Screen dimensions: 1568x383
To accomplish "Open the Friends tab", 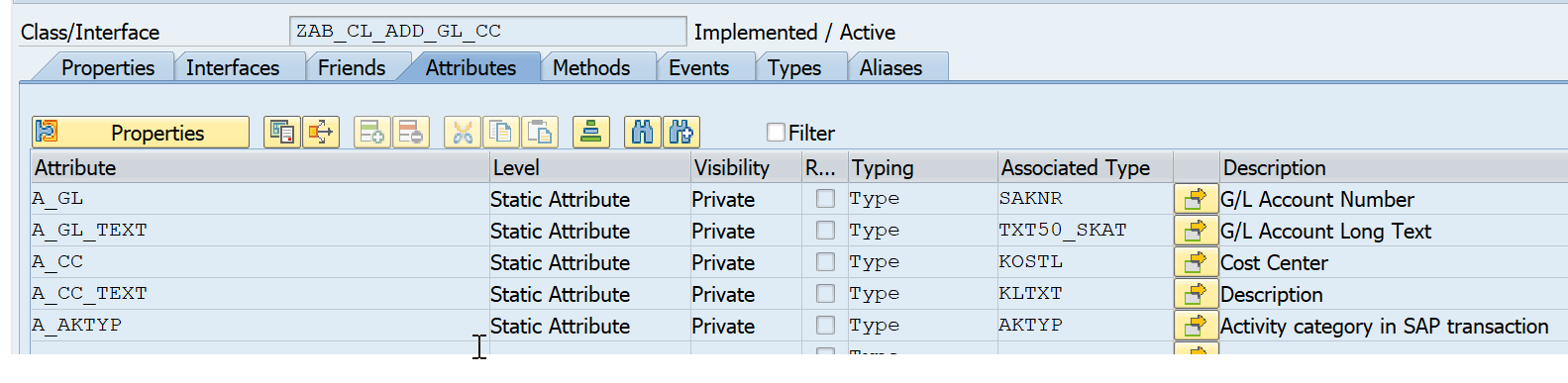I will [x=351, y=67].
